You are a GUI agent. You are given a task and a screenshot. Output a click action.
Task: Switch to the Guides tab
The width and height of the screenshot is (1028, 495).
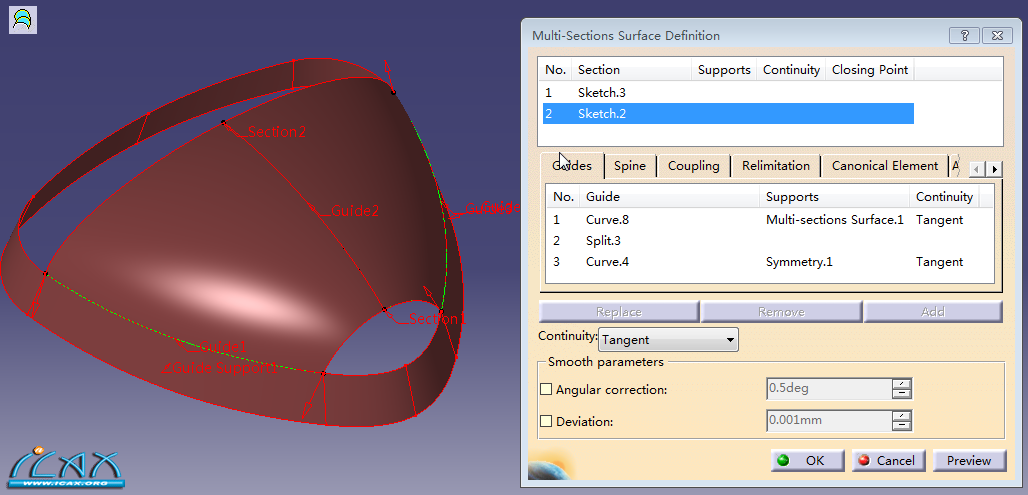click(x=572, y=166)
